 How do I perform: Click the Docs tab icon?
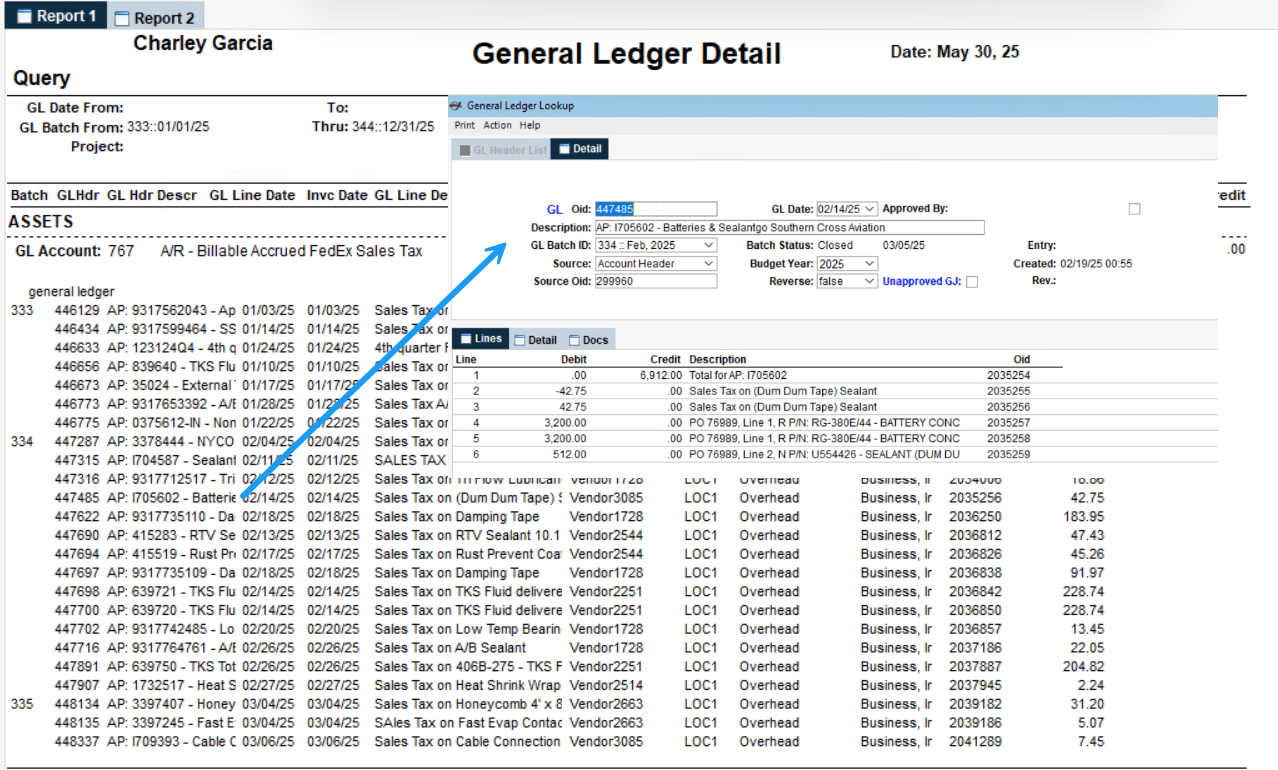tap(575, 340)
